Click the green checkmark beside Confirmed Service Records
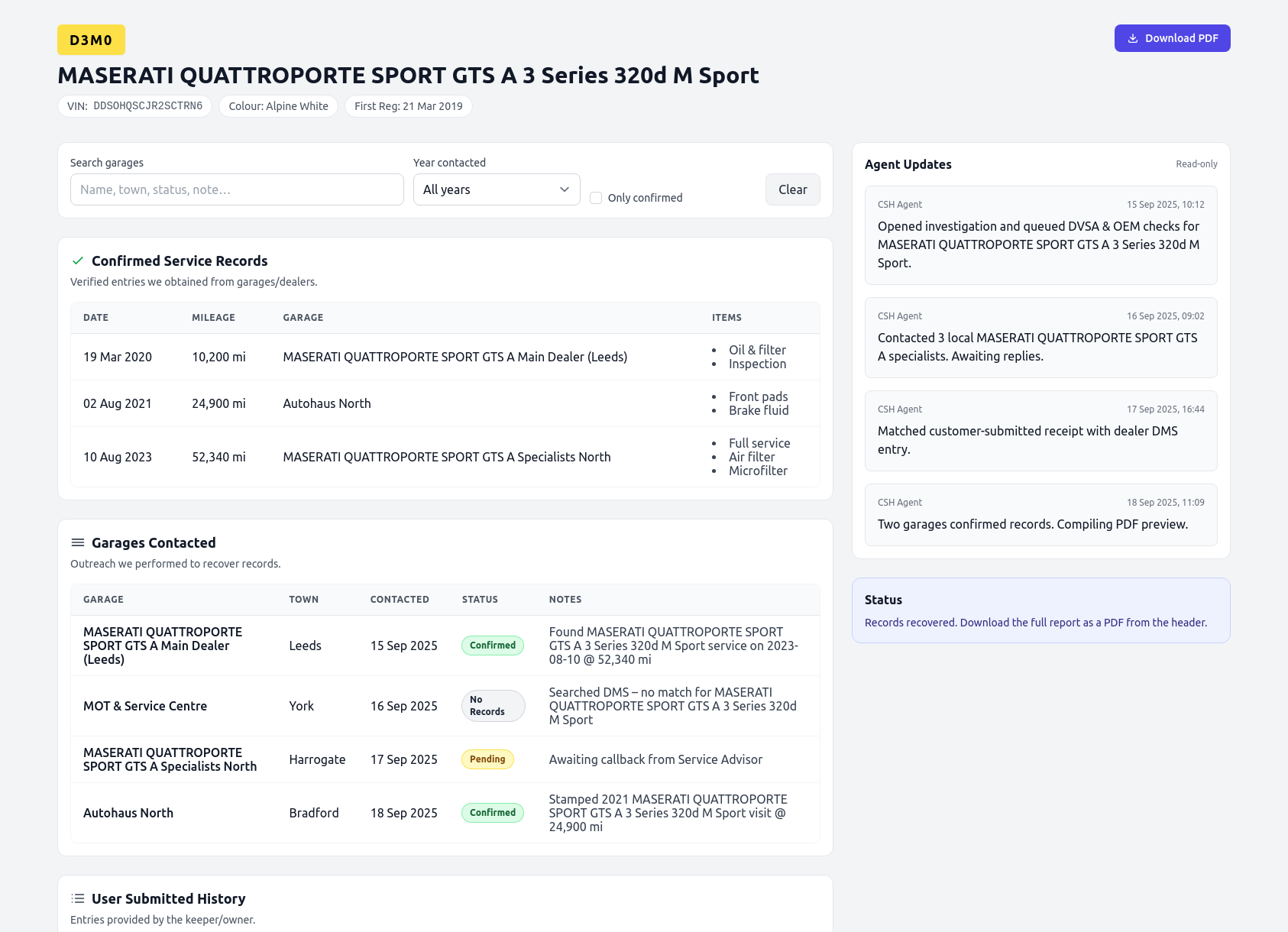 pyautogui.click(x=77, y=261)
